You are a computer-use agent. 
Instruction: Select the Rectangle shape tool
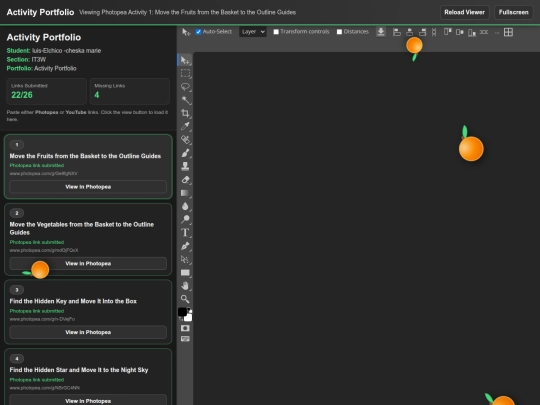click(185, 272)
